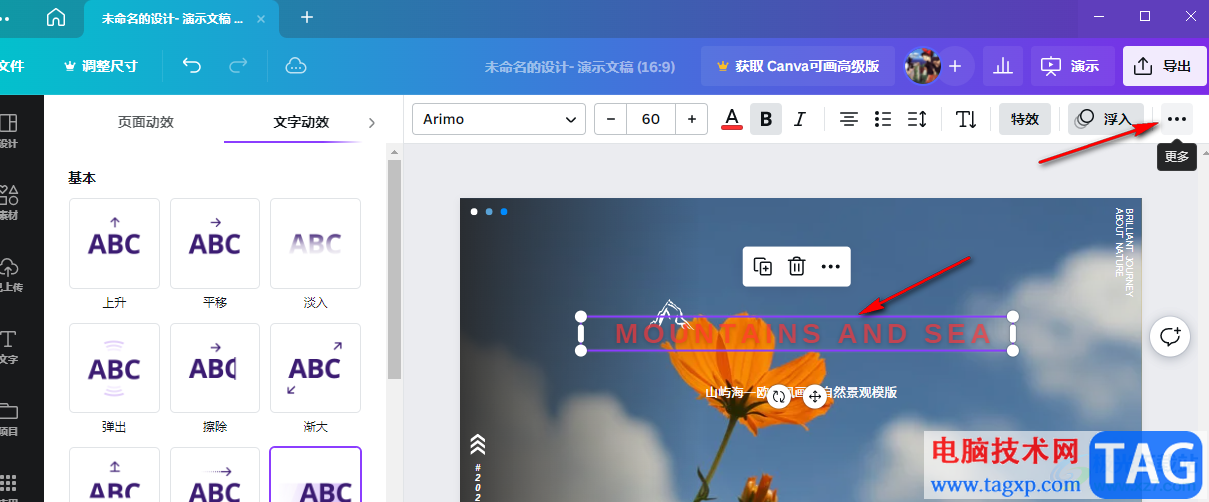The height and width of the screenshot is (502, 1209).
Task: Open the analytics bar chart icon
Action: tap(1003, 66)
